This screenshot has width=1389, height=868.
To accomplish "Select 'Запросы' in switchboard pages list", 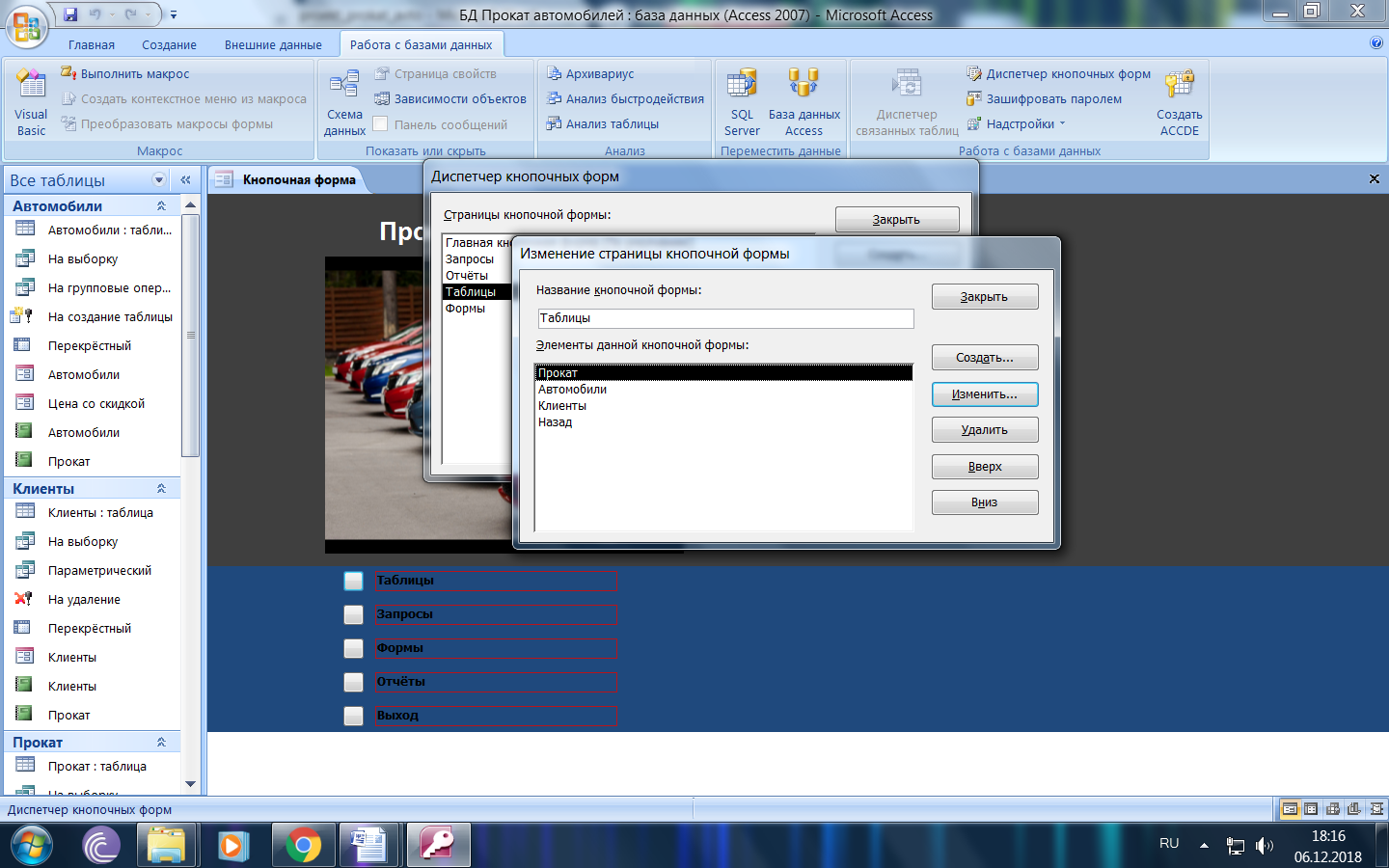I will [x=470, y=259].
